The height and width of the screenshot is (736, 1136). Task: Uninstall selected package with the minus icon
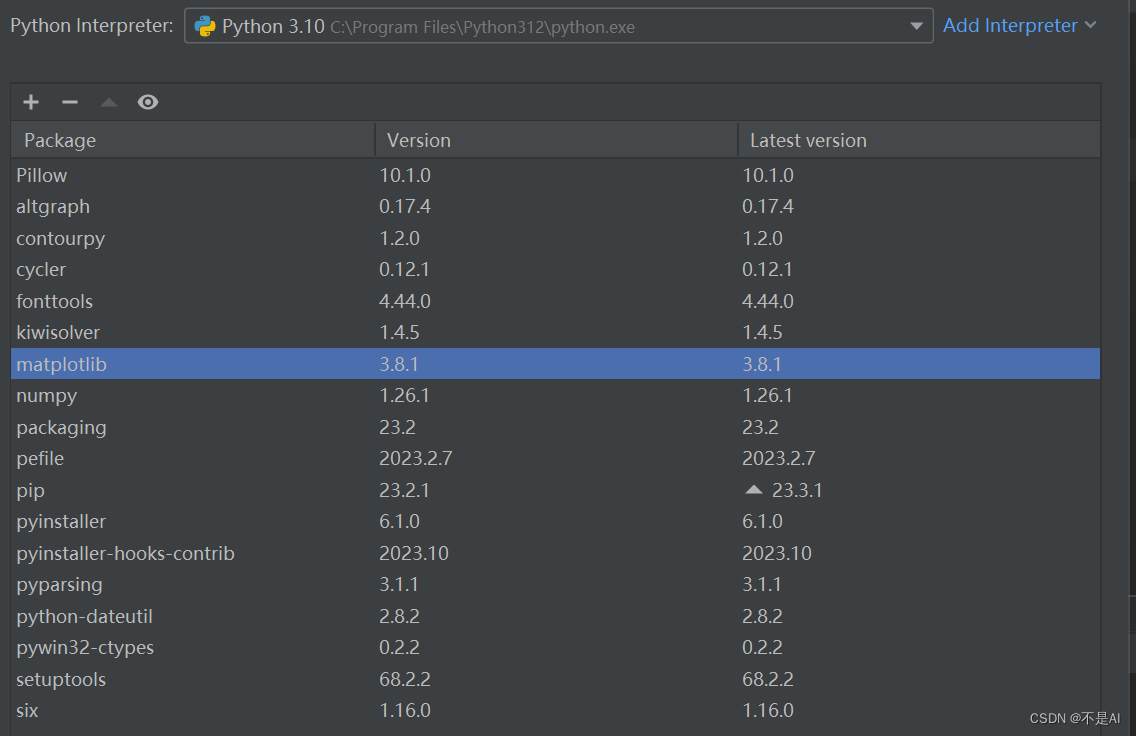(x=69, y=101)
